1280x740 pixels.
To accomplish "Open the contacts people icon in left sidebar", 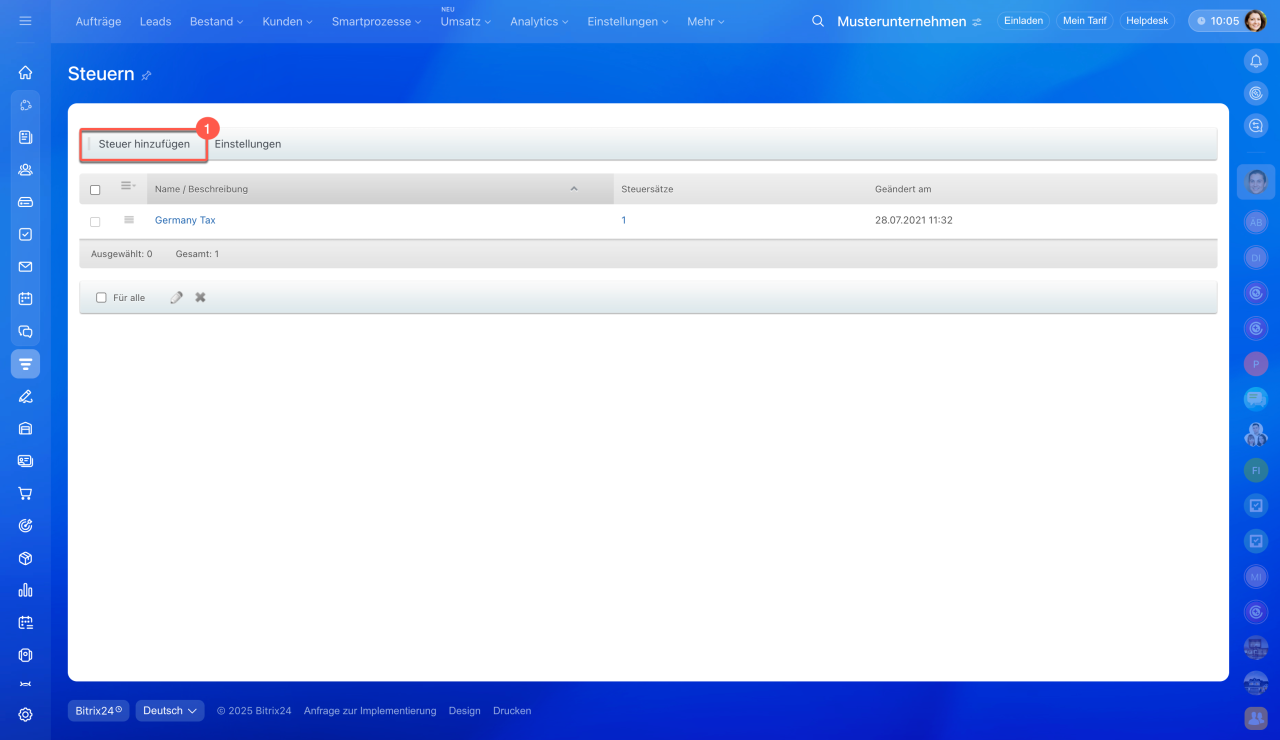I will (25, 170).
